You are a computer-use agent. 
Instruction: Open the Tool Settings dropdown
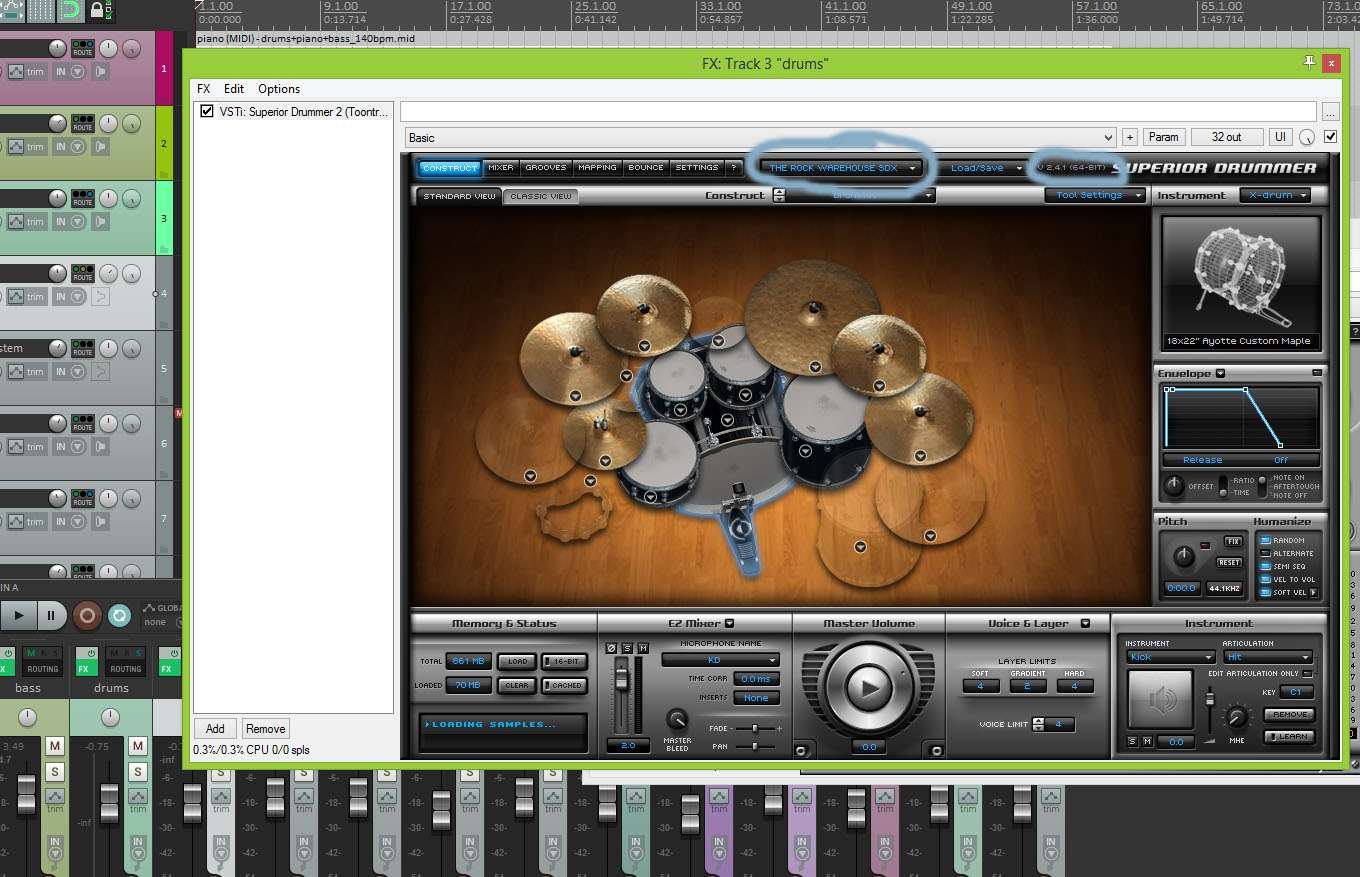click(1096, 195)
